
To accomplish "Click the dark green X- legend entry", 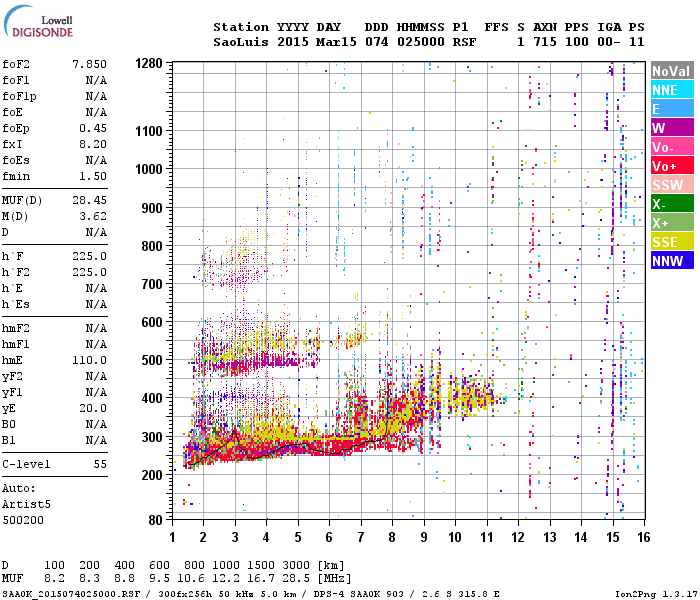I will (x=671, y=204).
